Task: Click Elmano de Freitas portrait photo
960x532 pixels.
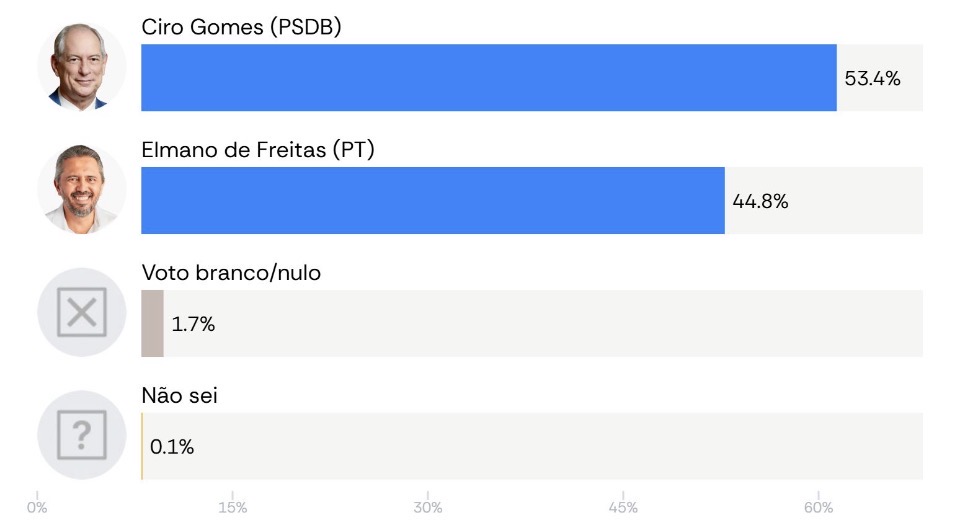Action: [81, 189]
